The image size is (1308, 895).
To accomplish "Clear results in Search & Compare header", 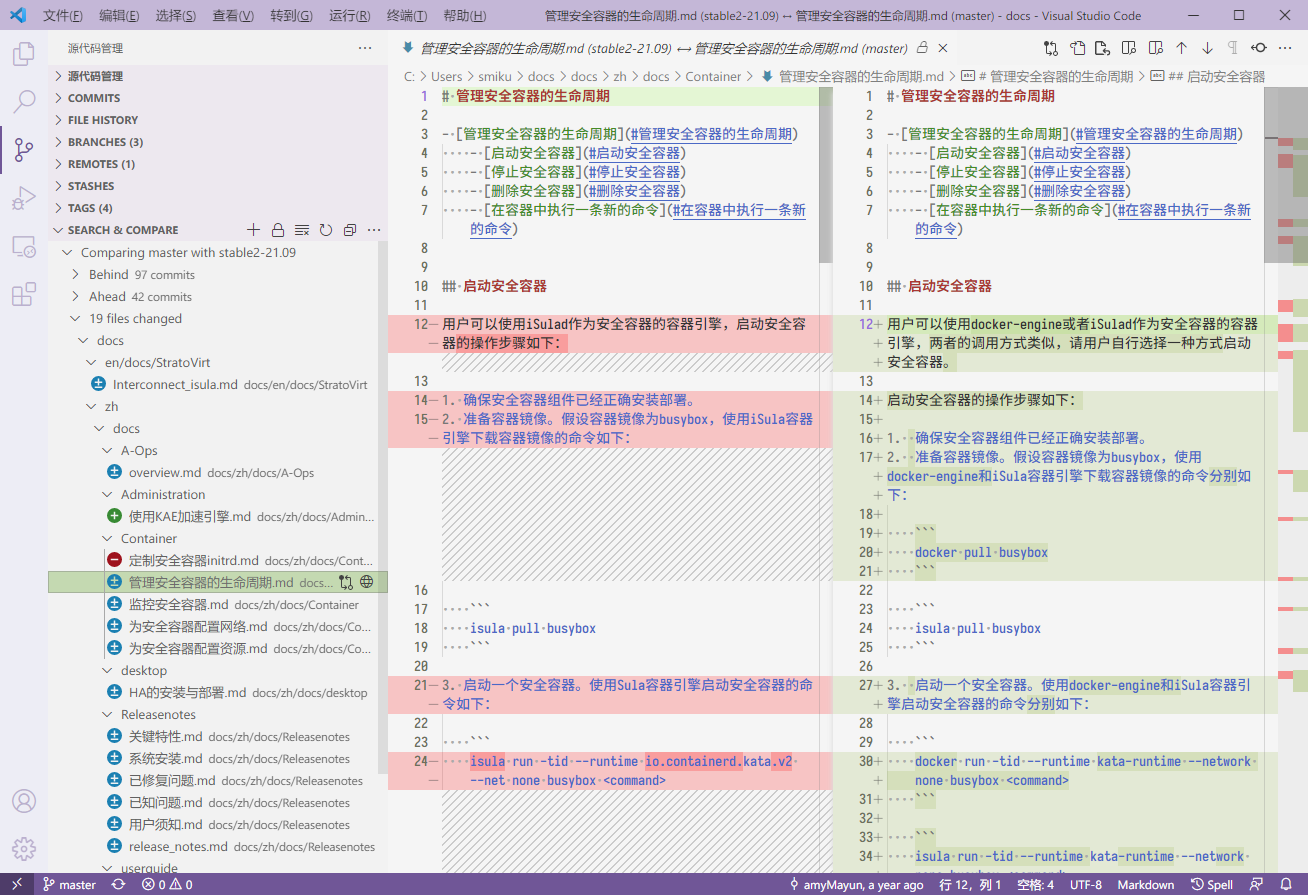I will 302,230.
